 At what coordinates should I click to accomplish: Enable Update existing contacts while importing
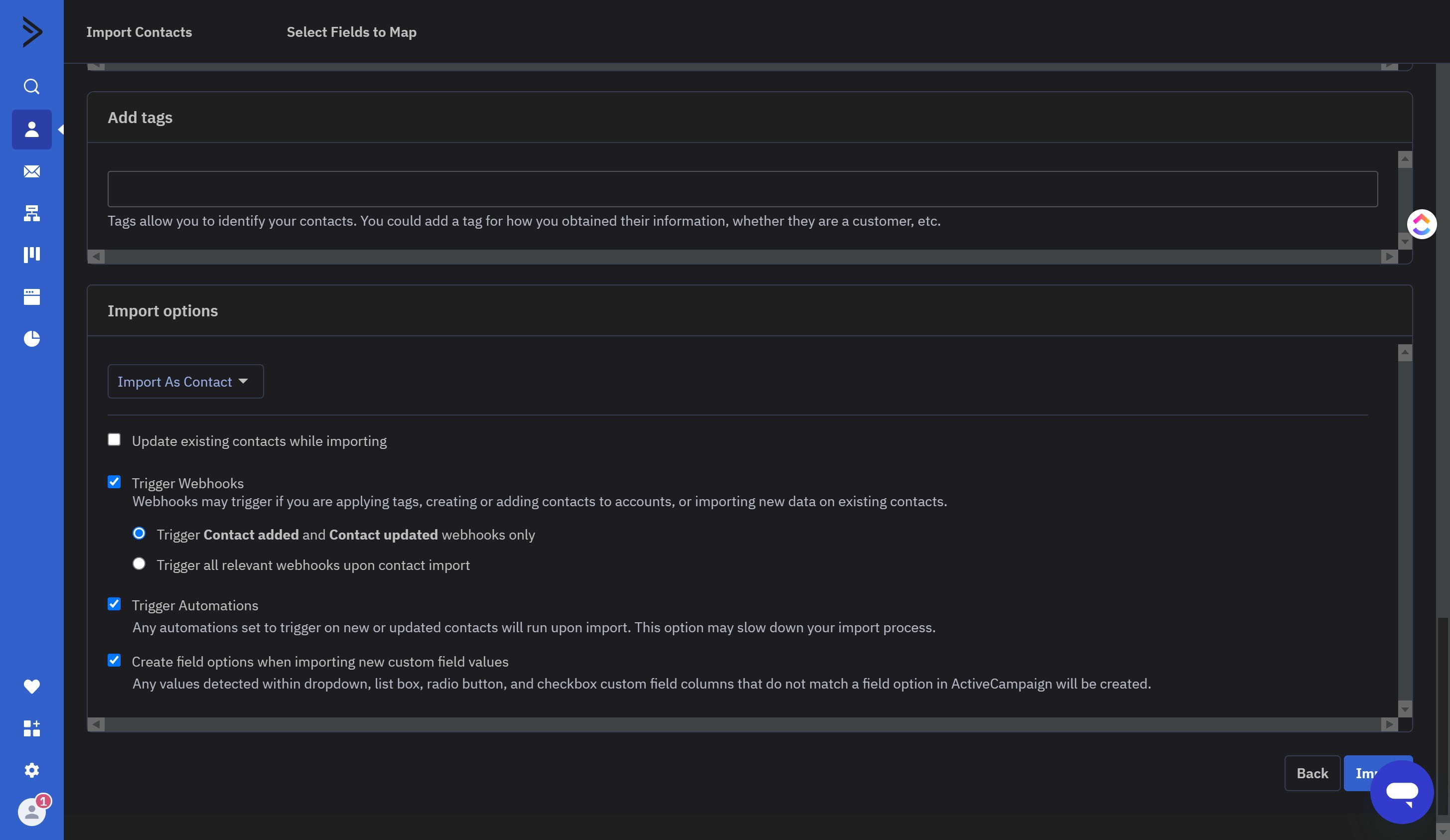point(114,440)
